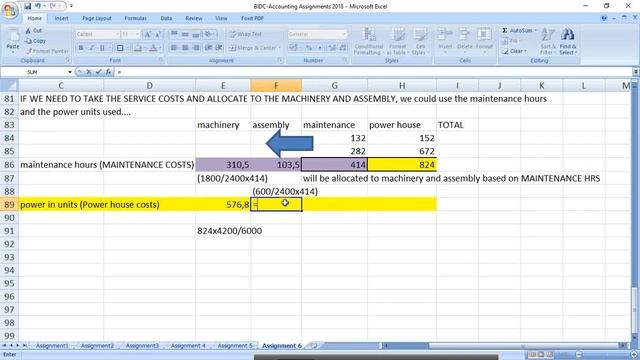640x360 pixels.
Task: Click the formula bar input field
Action: click(x=373, y=72)
